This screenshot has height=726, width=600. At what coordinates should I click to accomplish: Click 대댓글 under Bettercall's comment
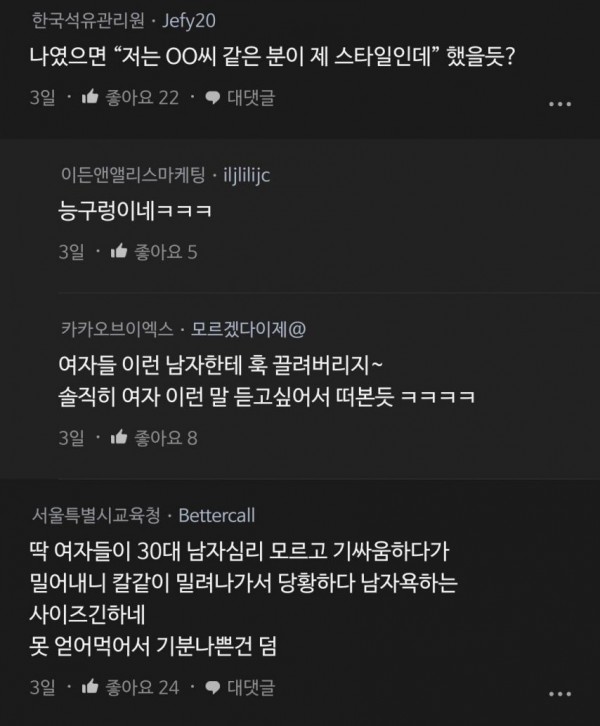tap(251, 688)
